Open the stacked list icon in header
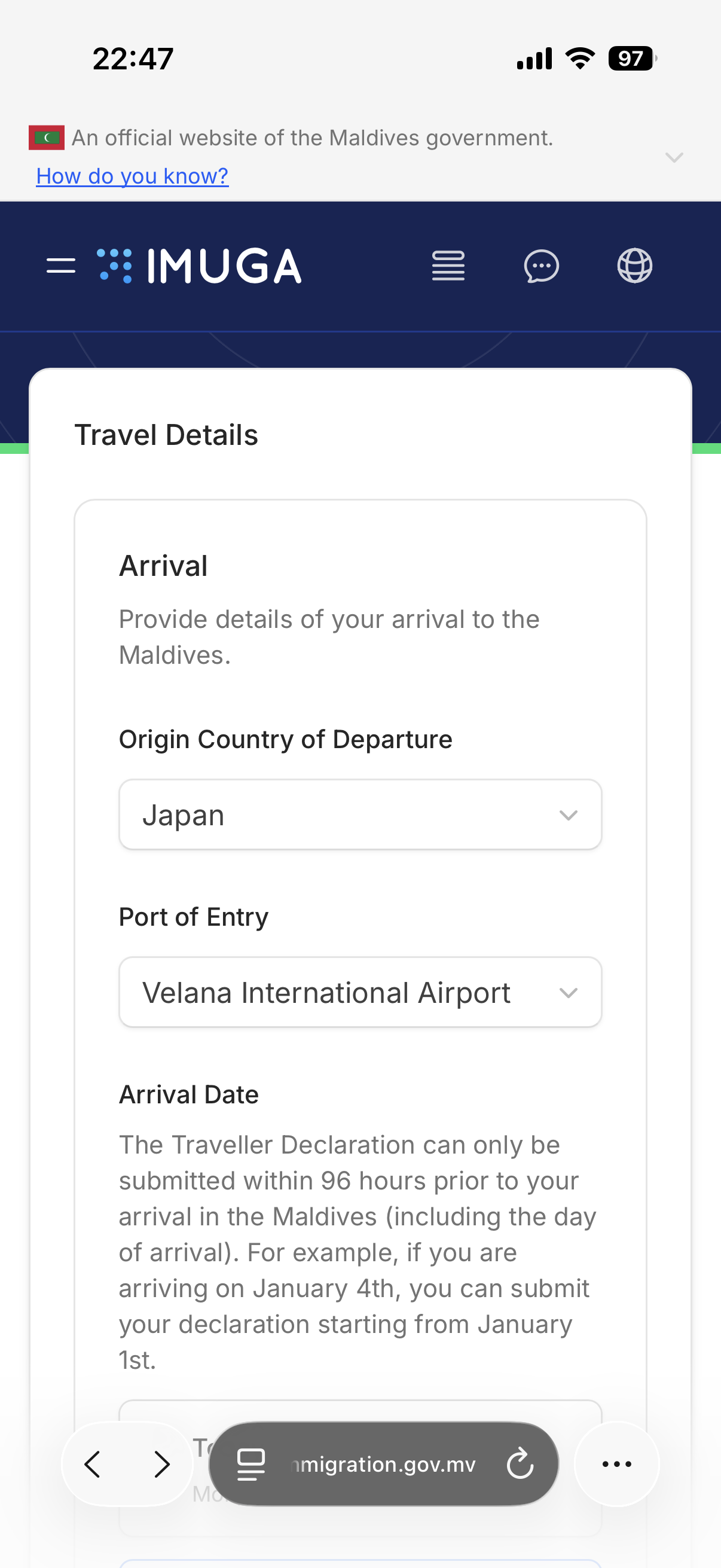The height and width of the screenshot is (1568, 721). [448, 266]
